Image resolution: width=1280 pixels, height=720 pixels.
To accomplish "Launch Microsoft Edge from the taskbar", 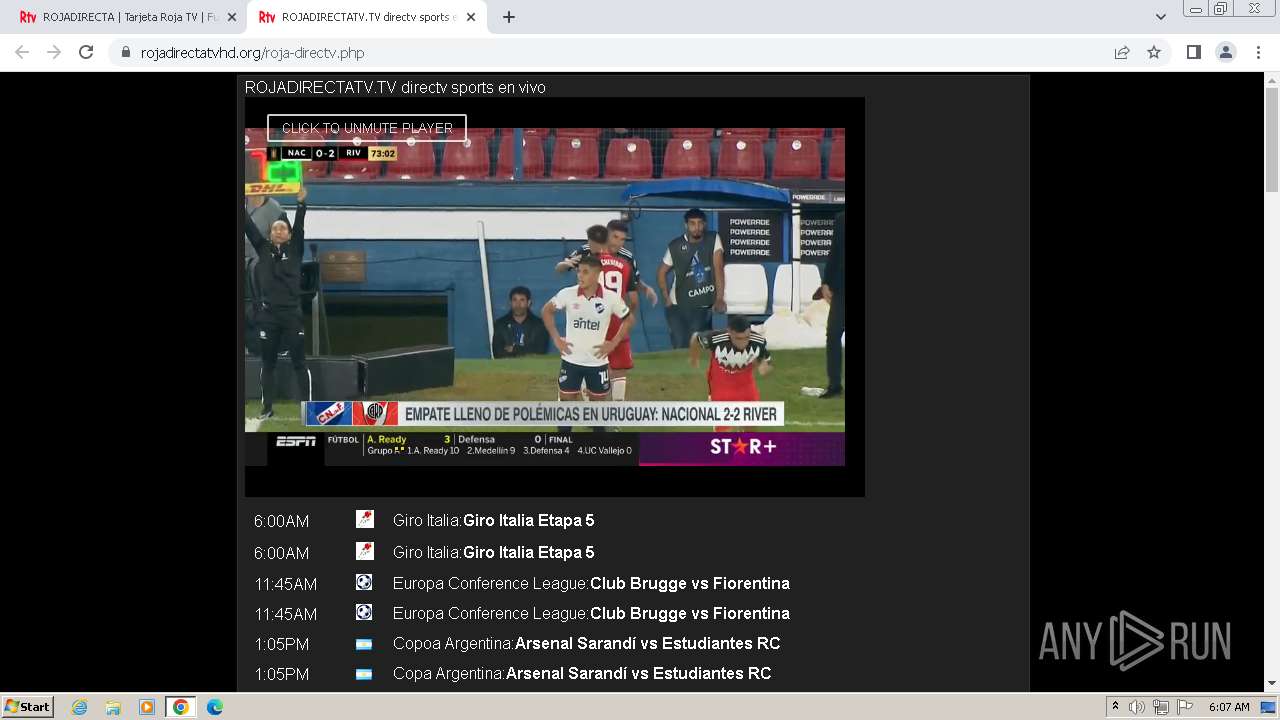I will (215, 707).
